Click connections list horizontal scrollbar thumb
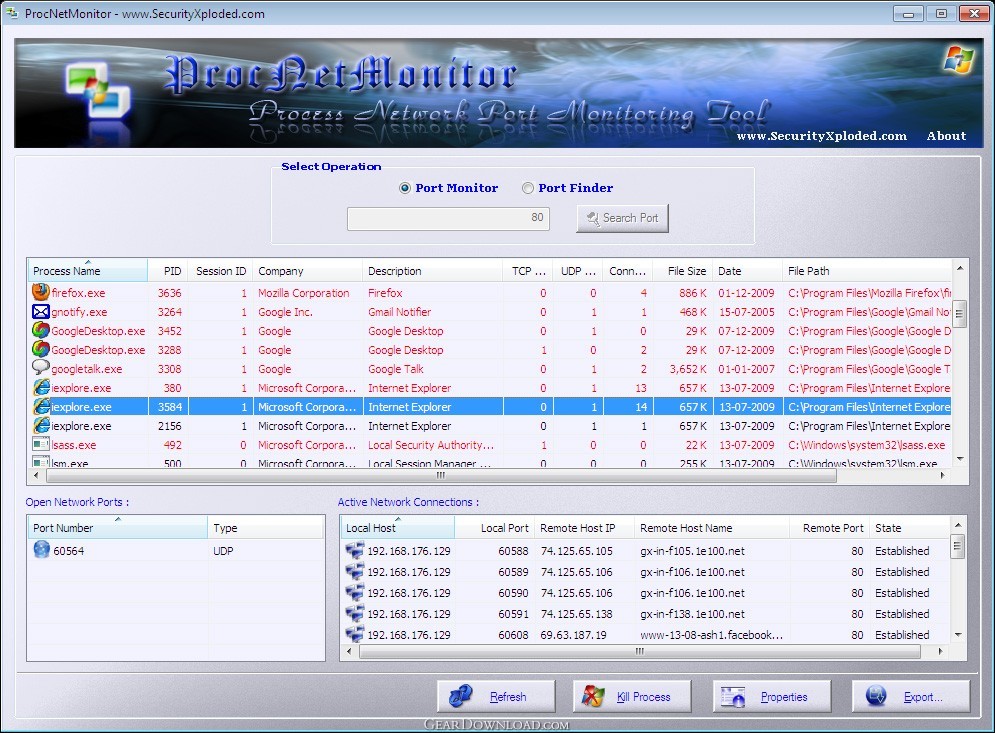995x733 pixels. pos(640,651)
